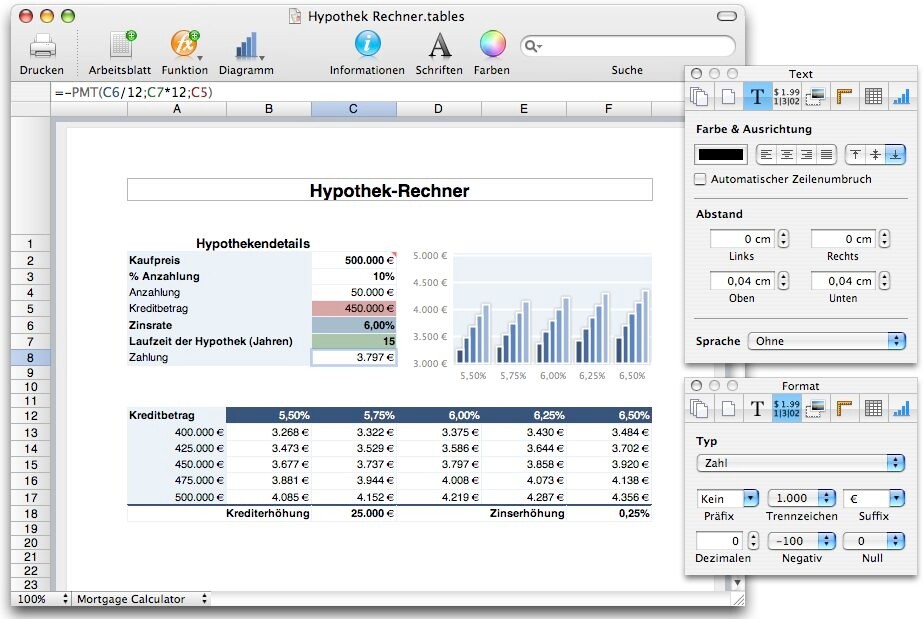Open the Typ dropdown showing Zahl
The height and width of the screenshot is (619, 923).
800,463
